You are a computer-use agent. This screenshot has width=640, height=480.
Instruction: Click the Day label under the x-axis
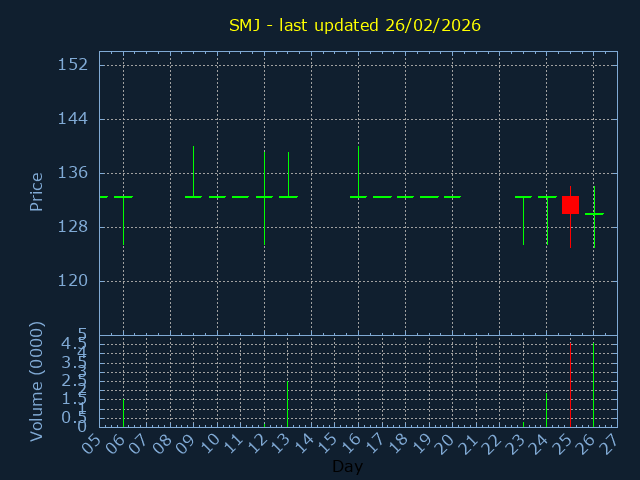click(x=347, y=467)
